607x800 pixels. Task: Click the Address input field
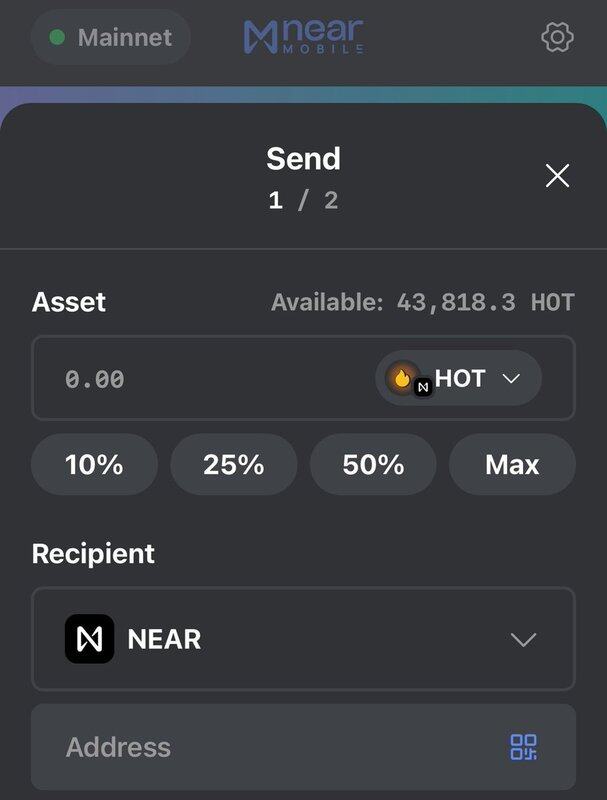tap(270, 747)
